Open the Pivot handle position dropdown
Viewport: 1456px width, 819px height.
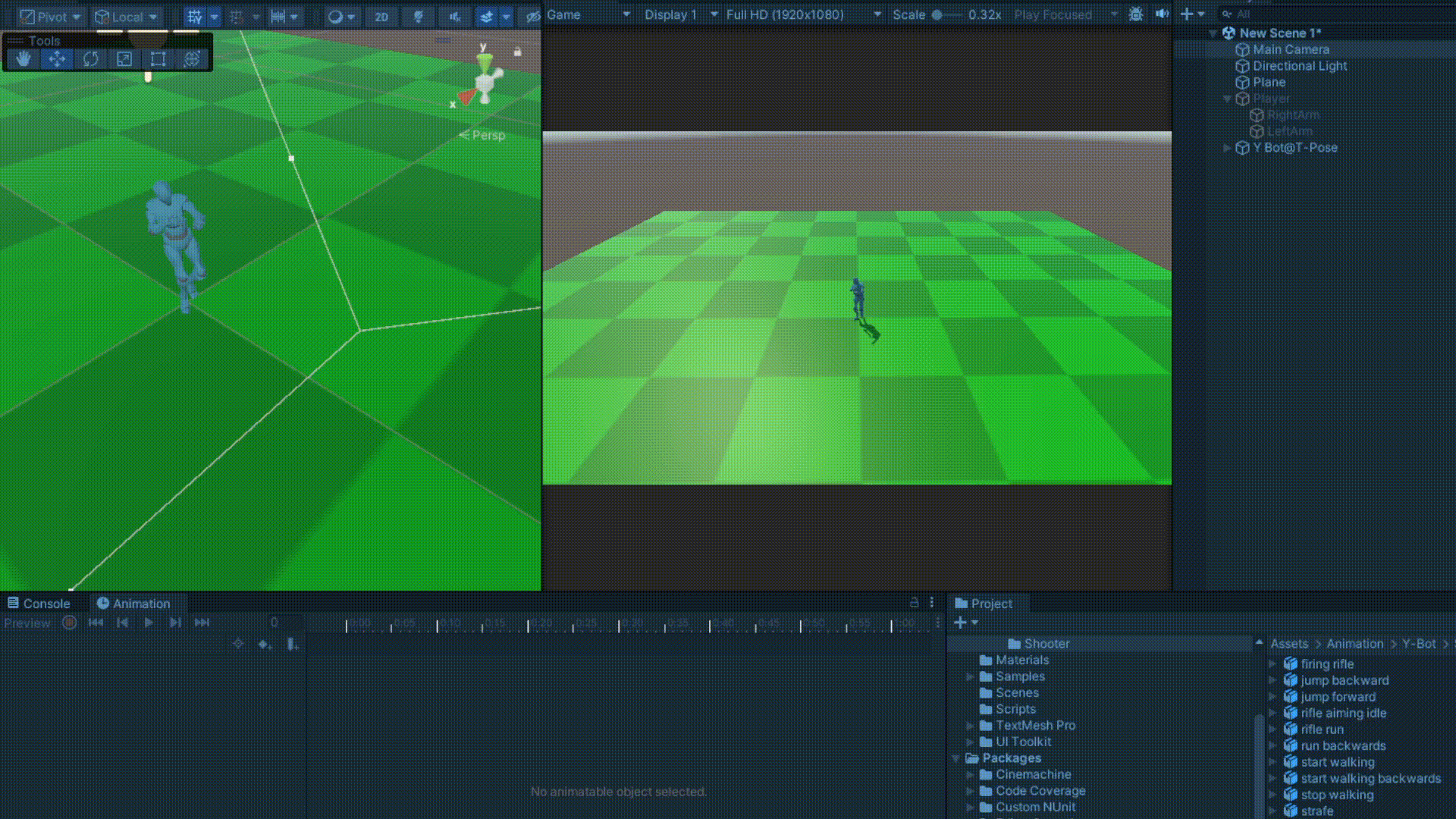tap(50, 16)
